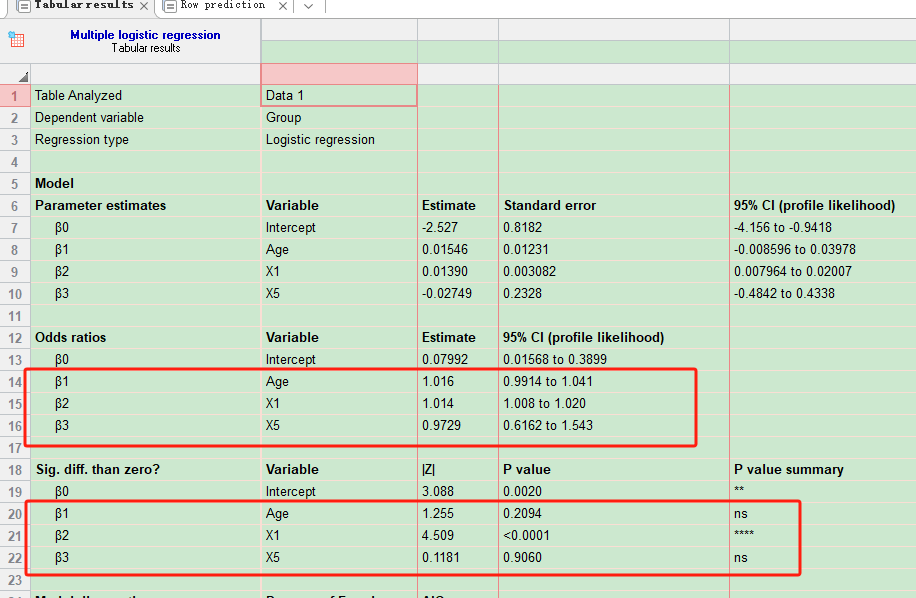Select row header 1
Screen dimensions: 916x598
(x=15, y=96)
